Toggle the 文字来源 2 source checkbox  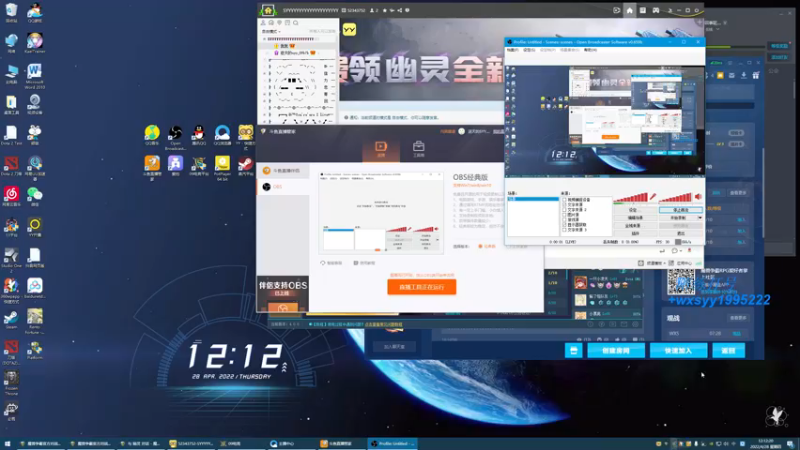click(564, 210)
